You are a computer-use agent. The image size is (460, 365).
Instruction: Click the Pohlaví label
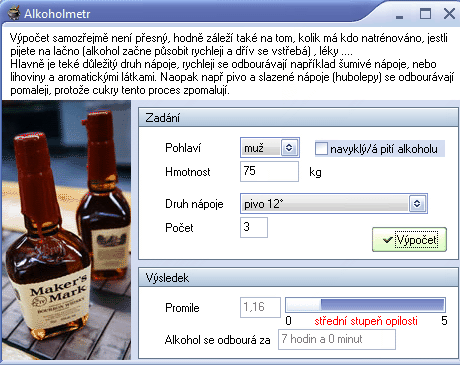pyautogui.click(x=183, y=148)
